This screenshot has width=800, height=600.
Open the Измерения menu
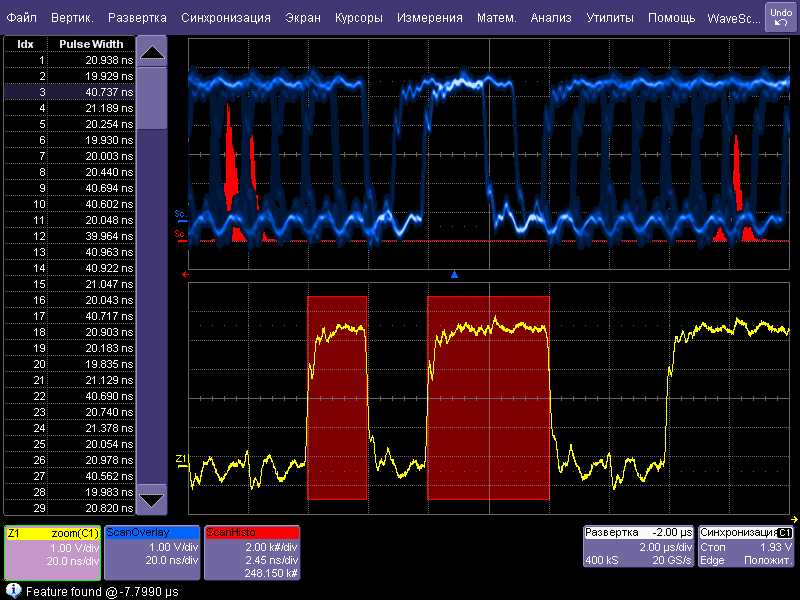430,17
